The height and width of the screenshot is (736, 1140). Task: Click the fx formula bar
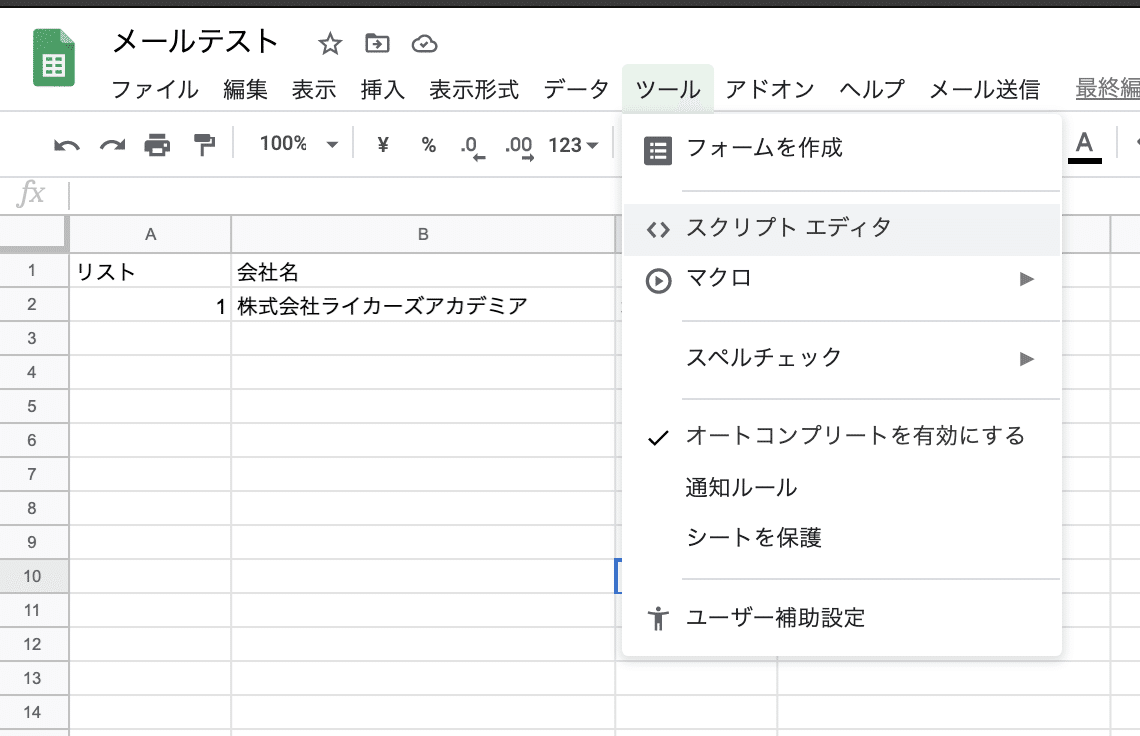click(x=30, y=193)
